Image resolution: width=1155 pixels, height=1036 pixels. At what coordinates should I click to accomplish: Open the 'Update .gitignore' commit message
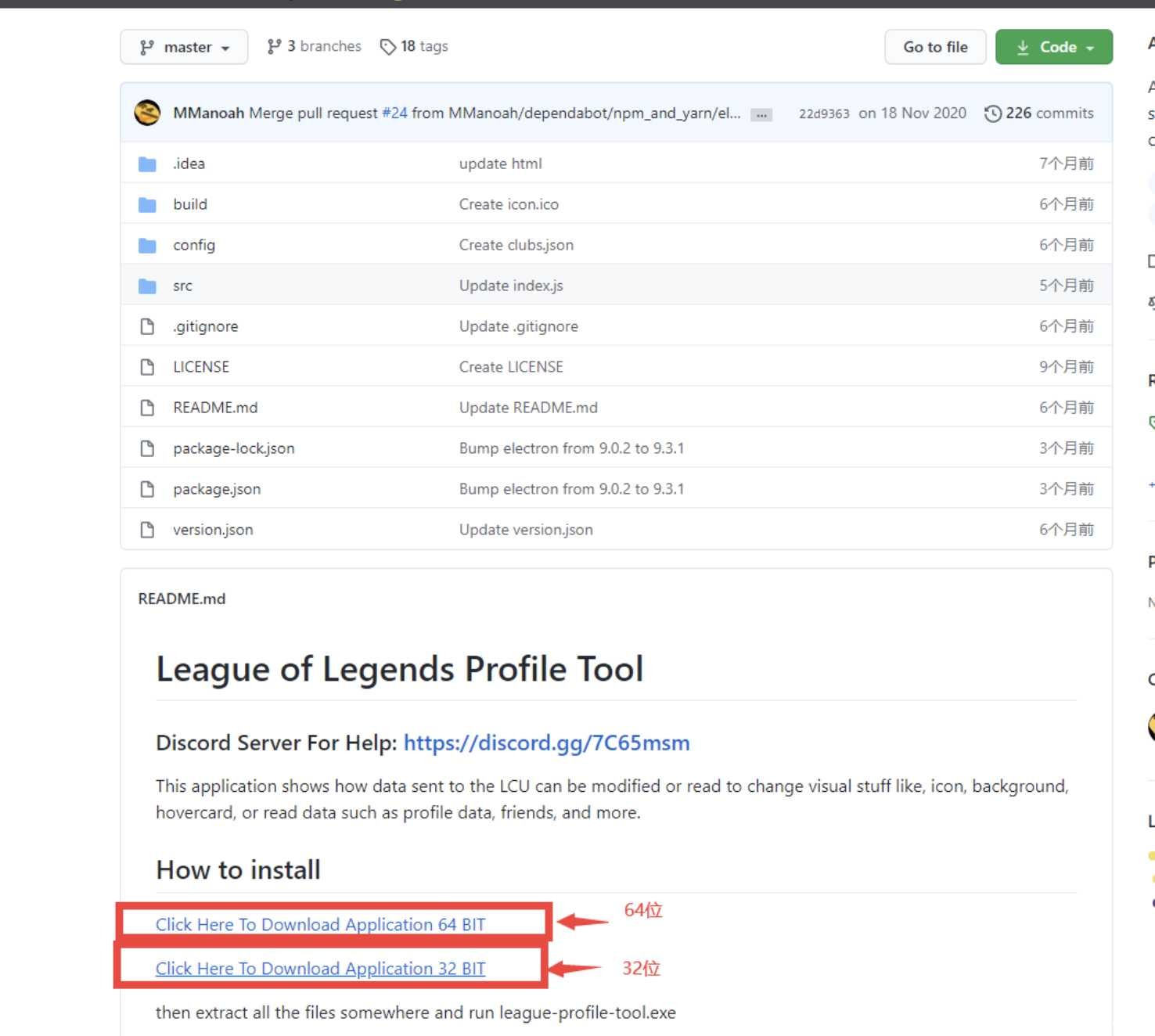[x=519, y=326]
